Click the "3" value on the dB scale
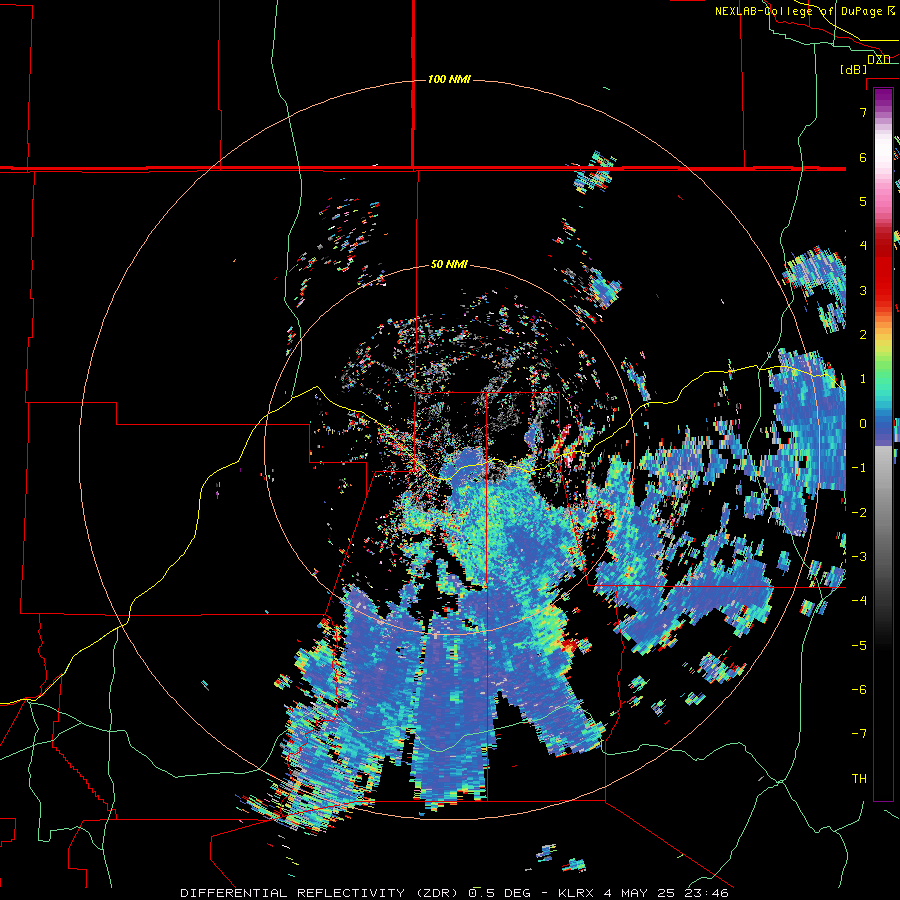 (863, 290)
